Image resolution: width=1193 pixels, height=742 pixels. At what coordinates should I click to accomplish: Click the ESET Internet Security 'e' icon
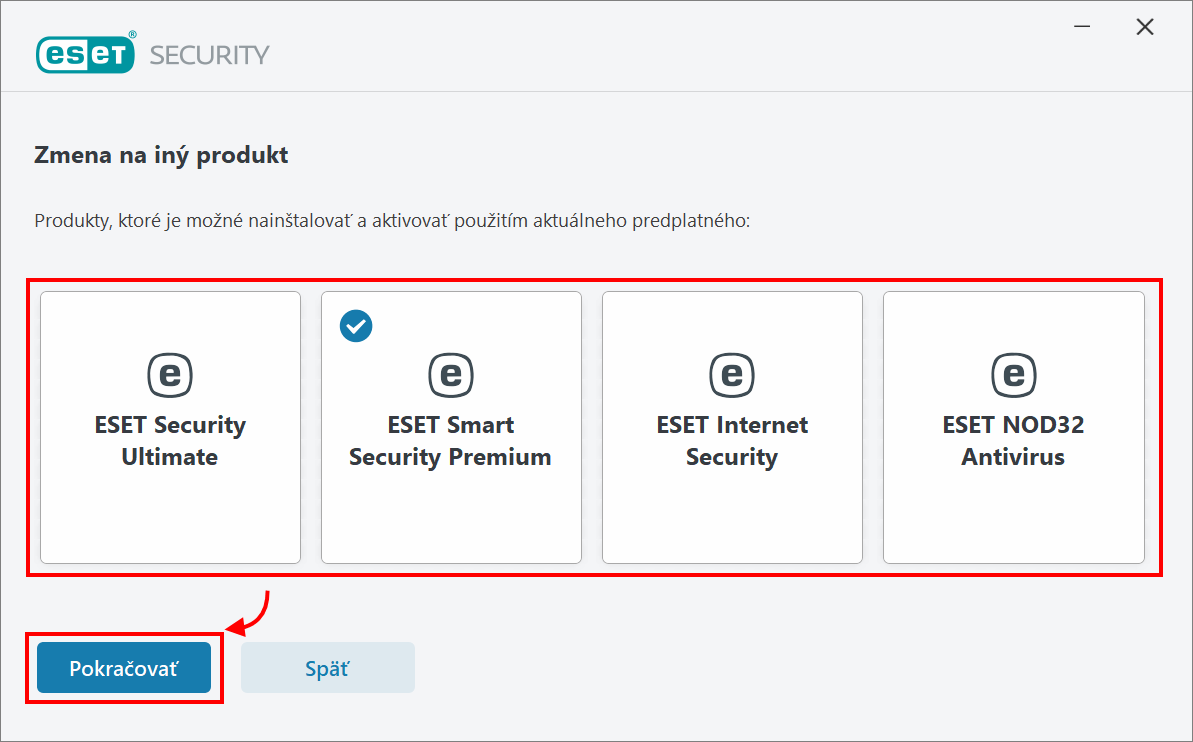coord(732,375)
